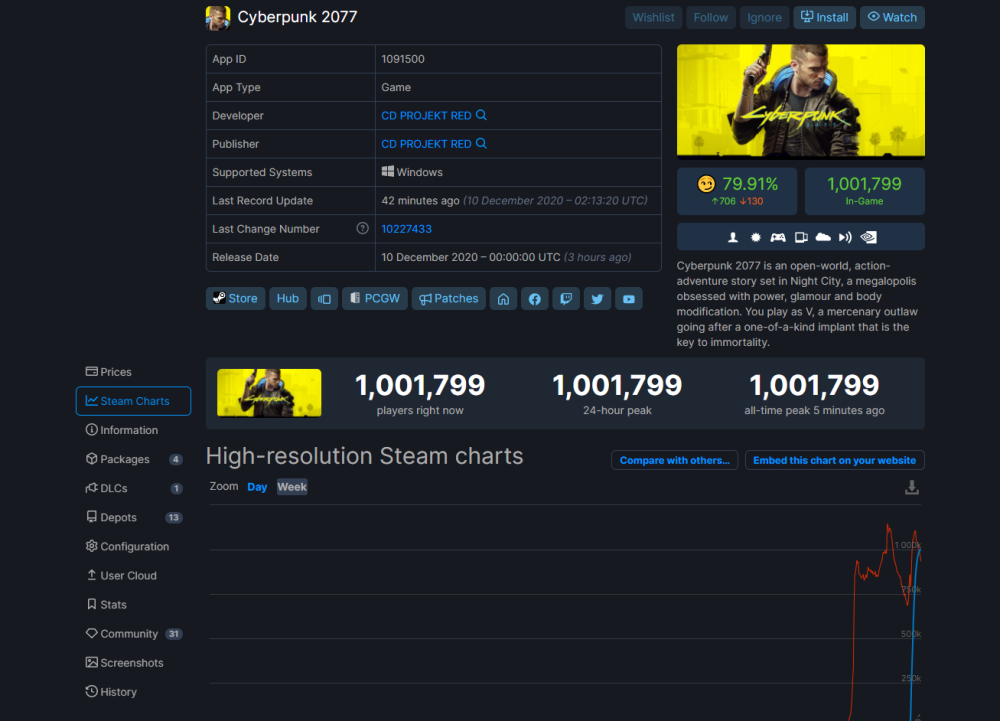This screenshot has height=721, width=1000.
Task: Open the Patches button
Action: click(x=449, y=298)
